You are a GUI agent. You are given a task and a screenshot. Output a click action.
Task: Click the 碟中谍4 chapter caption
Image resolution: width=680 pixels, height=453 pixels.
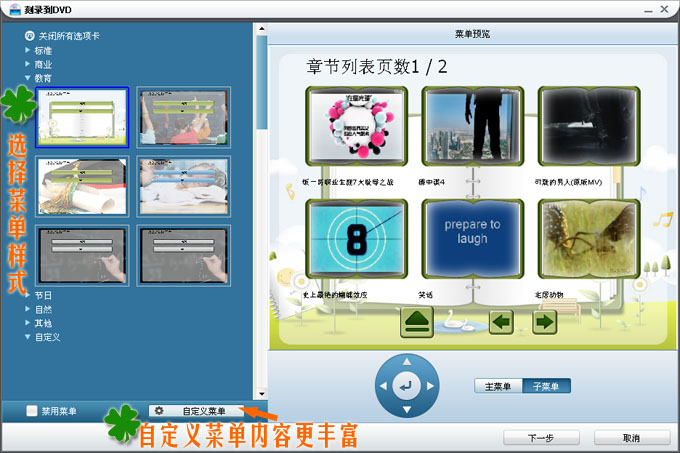point(432,182)
